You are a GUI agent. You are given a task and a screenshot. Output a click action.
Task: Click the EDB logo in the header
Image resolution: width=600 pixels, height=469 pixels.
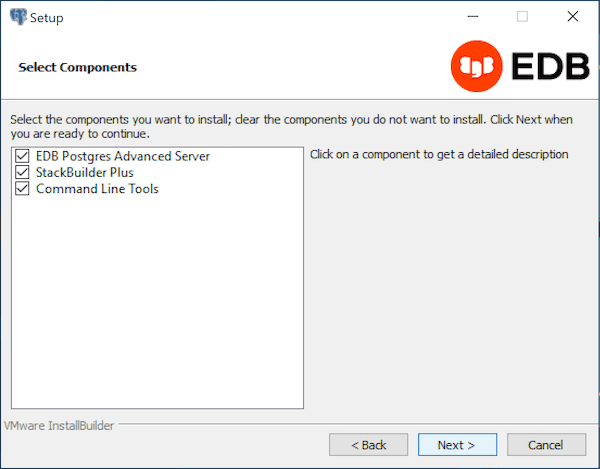(x=518, y=66)
